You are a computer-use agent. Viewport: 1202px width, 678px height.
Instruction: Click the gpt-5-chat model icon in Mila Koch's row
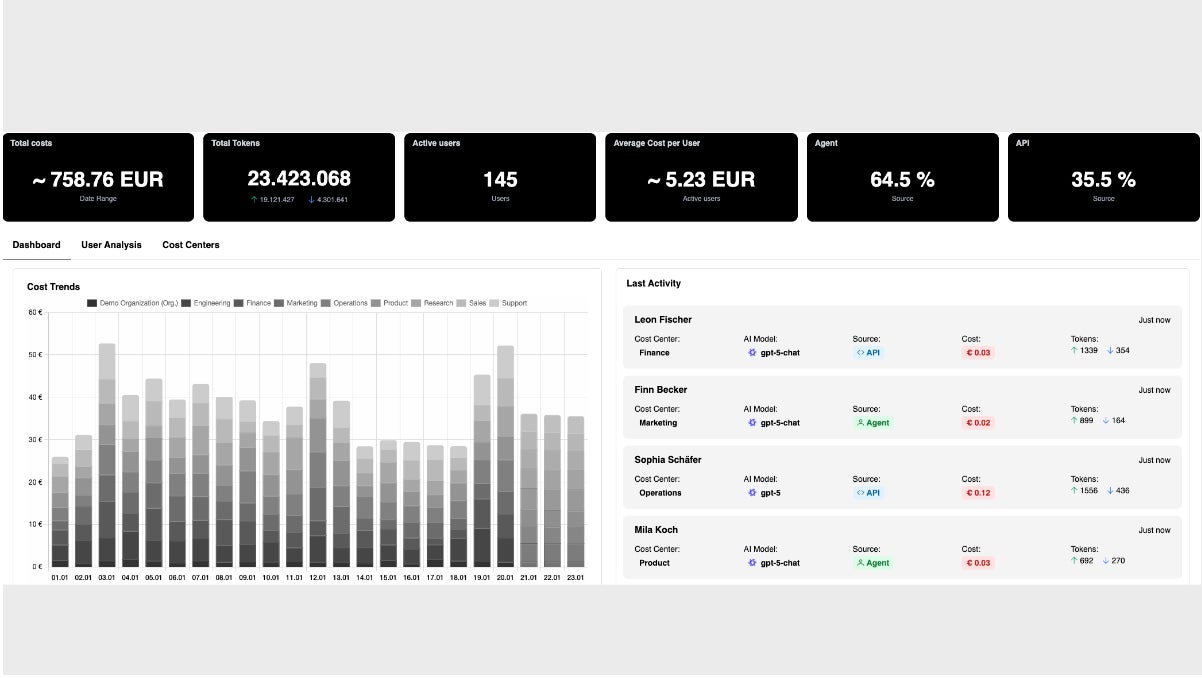752,562
